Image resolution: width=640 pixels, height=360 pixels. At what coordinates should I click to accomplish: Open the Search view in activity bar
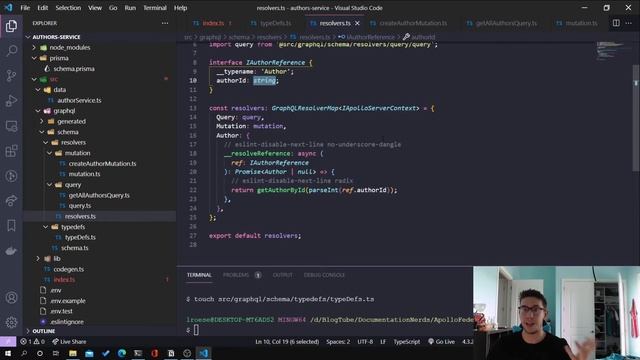(11, 51)
